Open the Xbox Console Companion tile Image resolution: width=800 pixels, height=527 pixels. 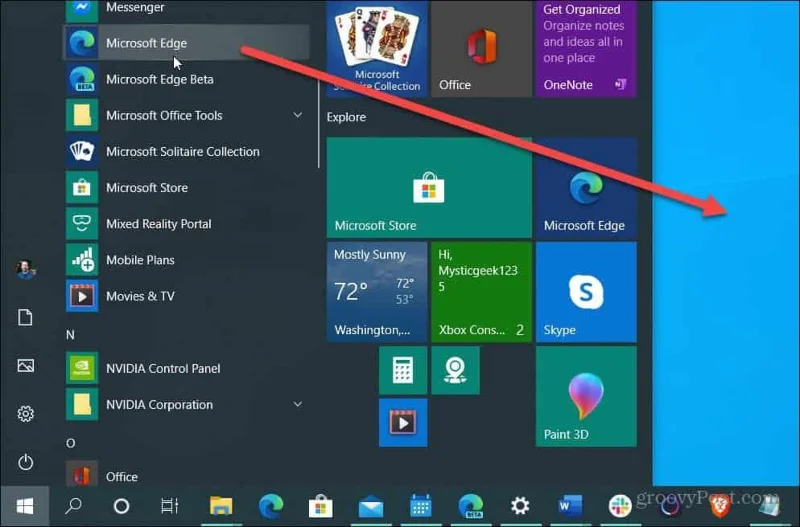[x=481, y=292]
